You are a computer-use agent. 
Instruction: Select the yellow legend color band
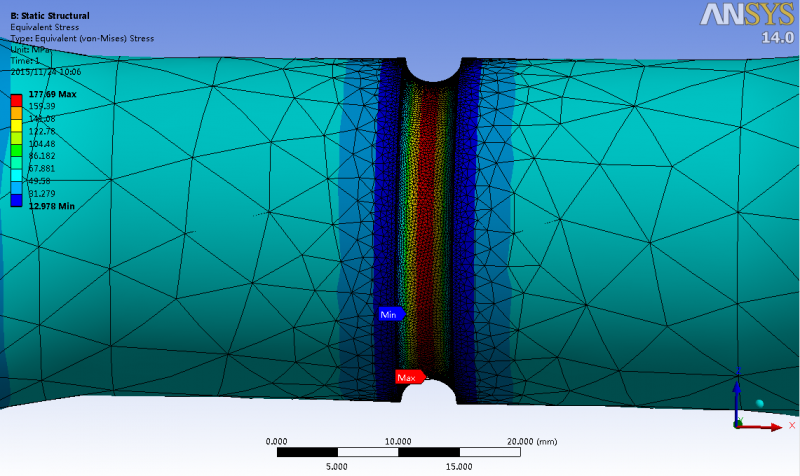pos(16,126)
